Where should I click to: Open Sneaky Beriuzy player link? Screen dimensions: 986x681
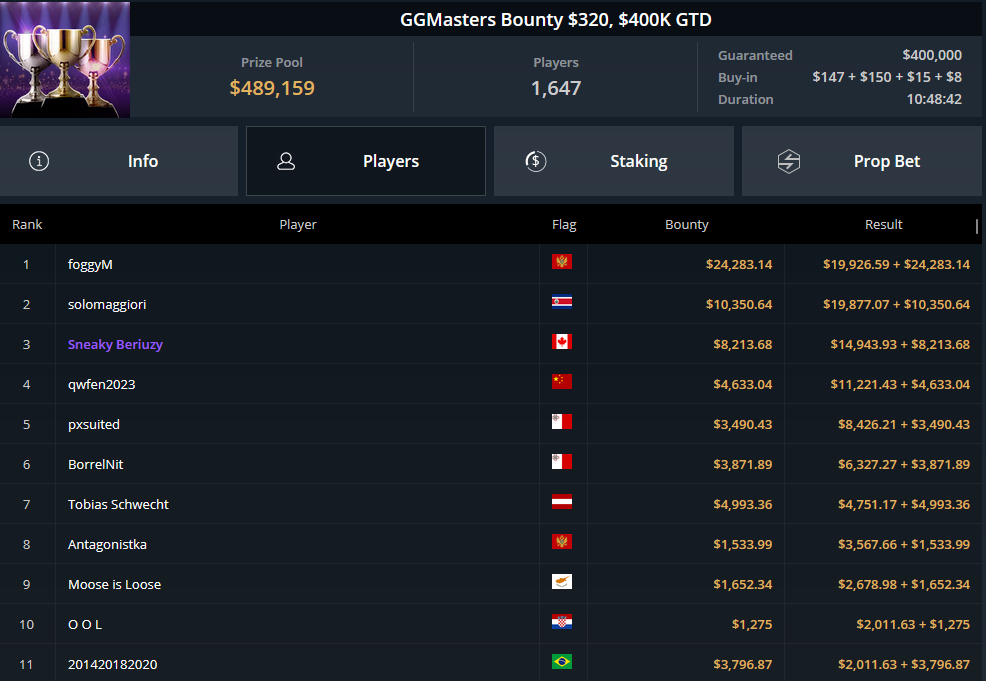tap(115, 345)
